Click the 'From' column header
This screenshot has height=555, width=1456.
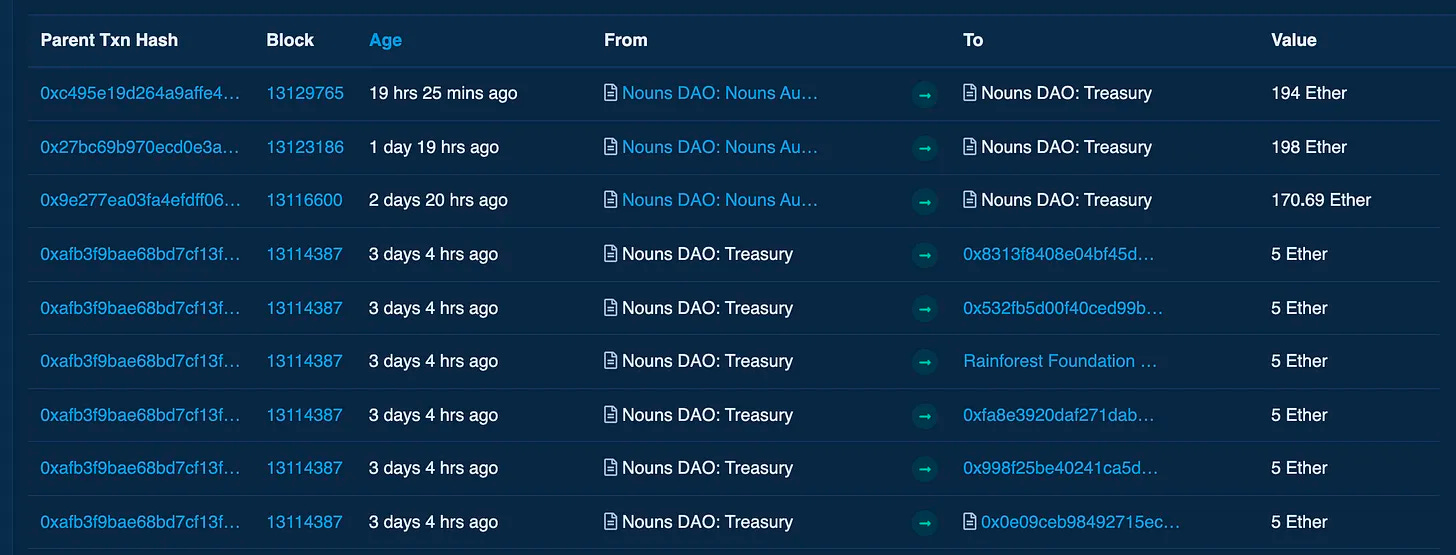click(626, 40)
